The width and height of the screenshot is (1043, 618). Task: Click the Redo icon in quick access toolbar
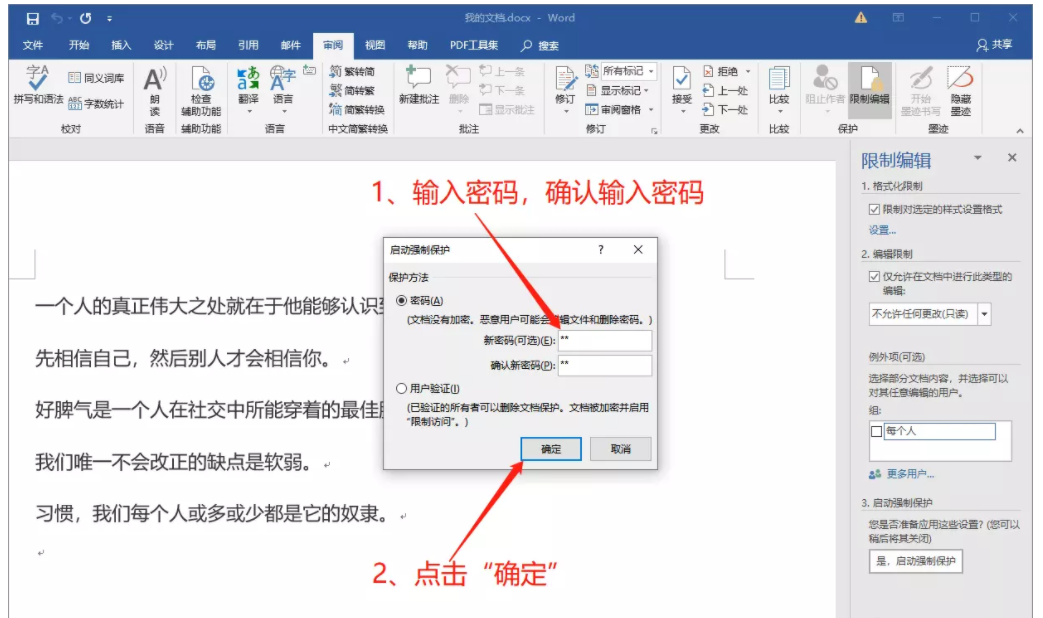point(85,19)
